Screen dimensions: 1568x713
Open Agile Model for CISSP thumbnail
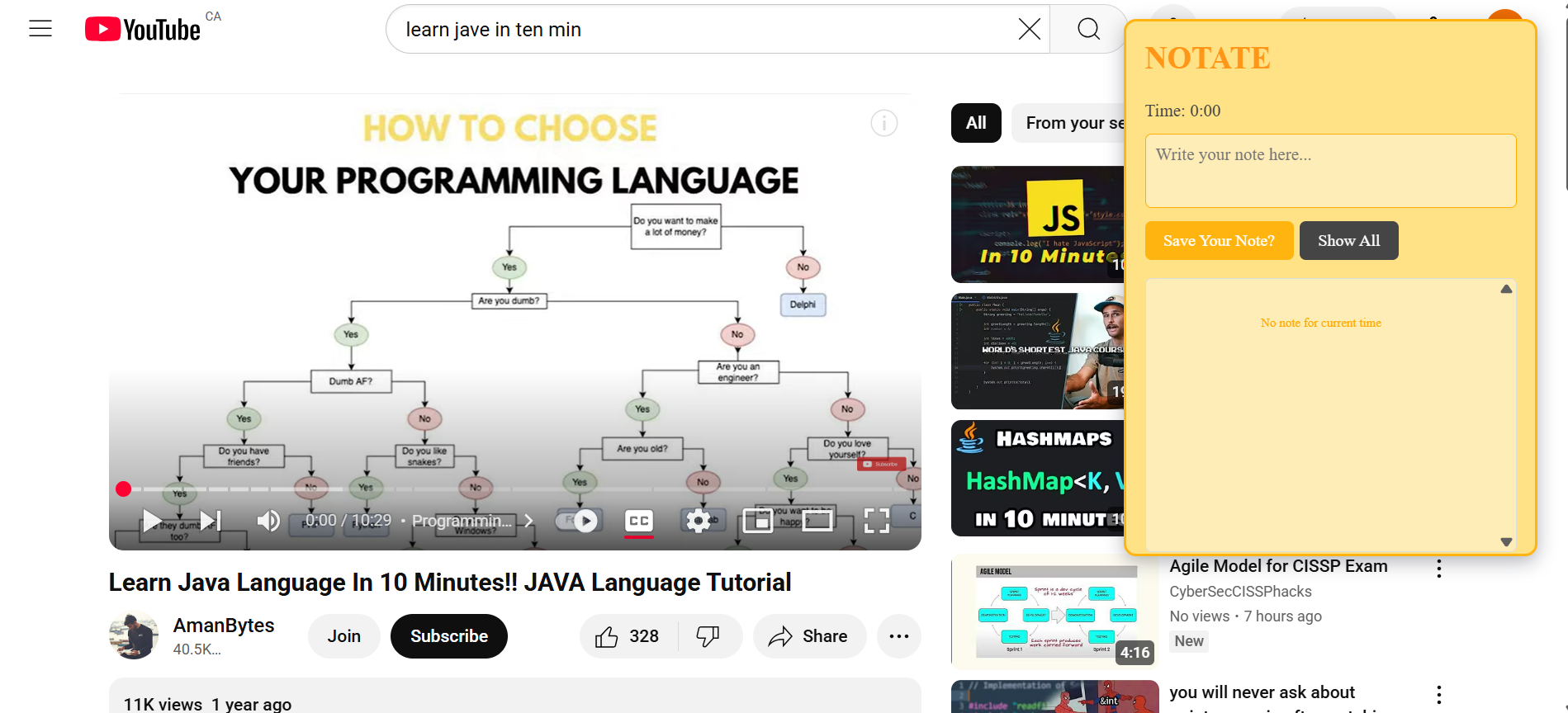pyautogui.click(x=1054, y=611)
